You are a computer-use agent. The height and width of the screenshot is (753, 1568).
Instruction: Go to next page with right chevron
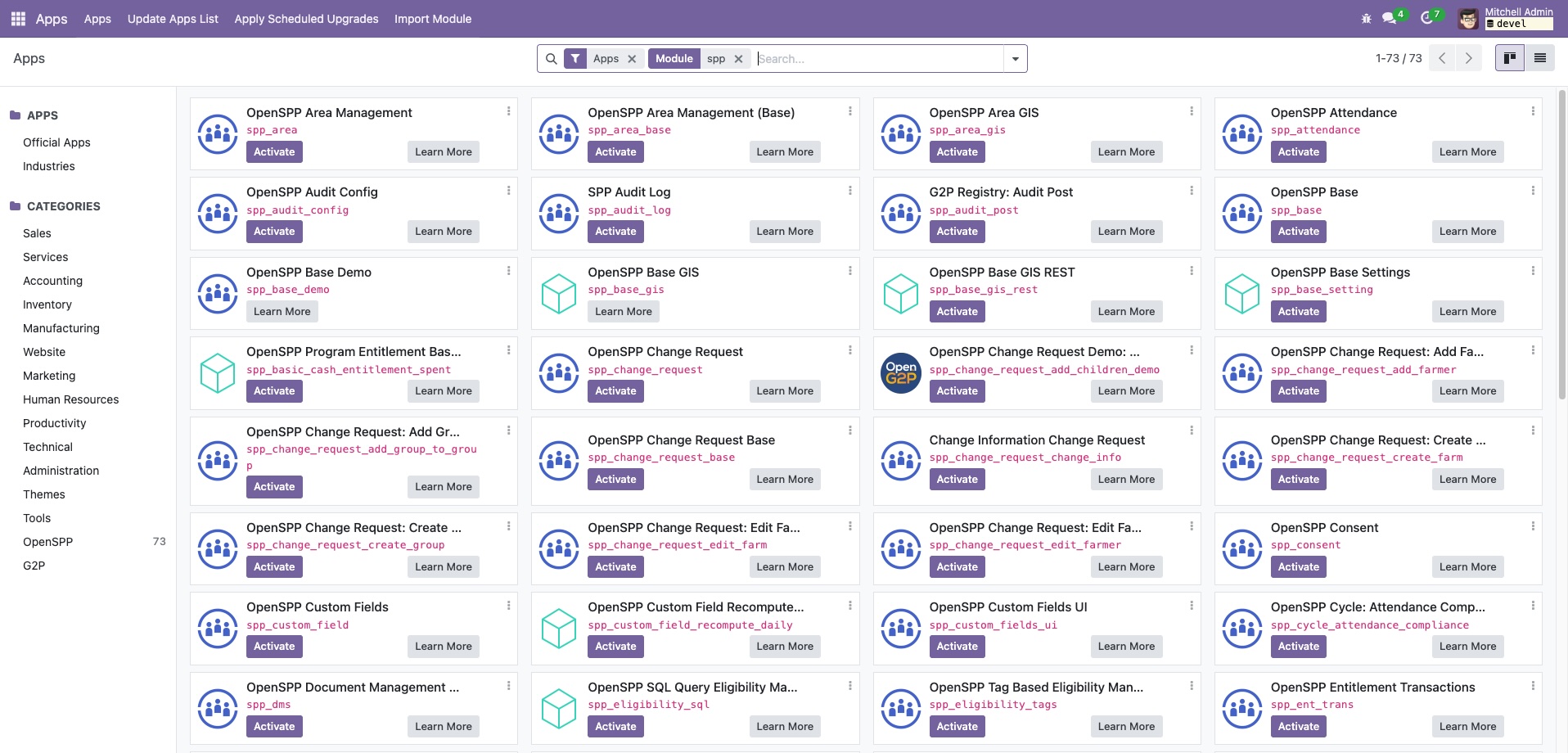pyautogui.click(x=1469, y=58)
